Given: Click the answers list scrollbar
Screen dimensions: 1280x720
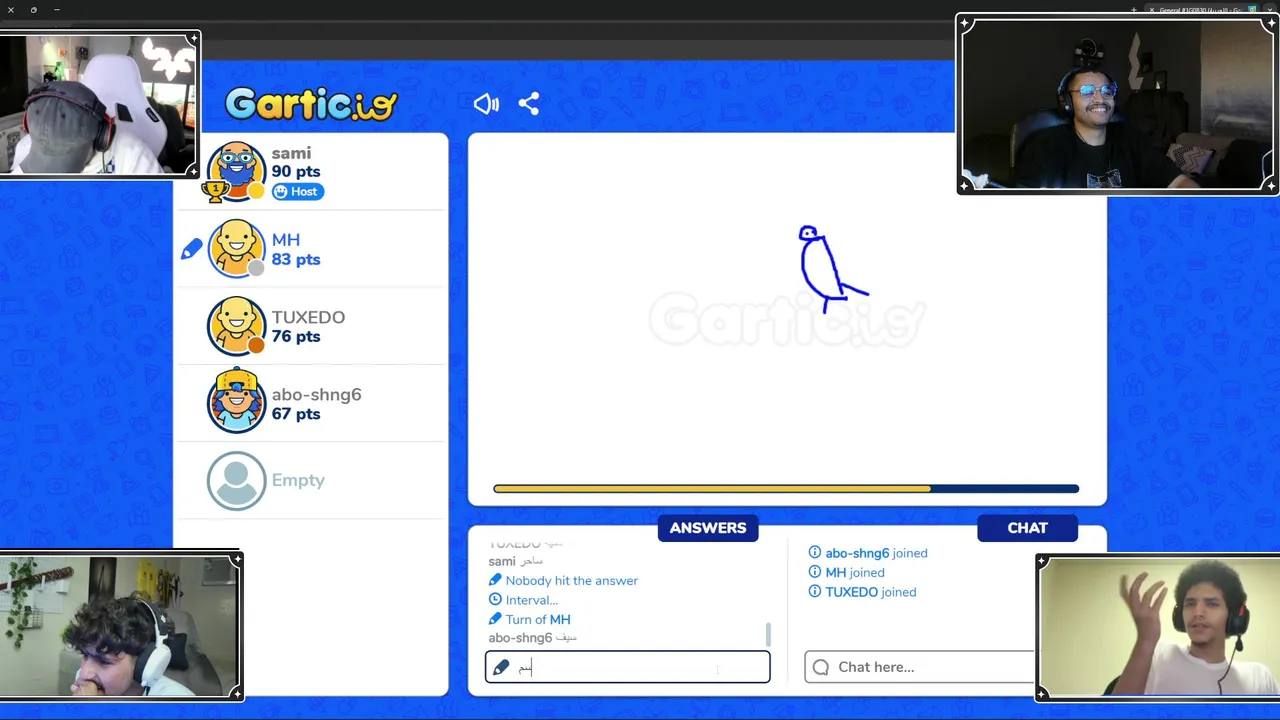Looking at the screenshot, I should coord(768,634).
